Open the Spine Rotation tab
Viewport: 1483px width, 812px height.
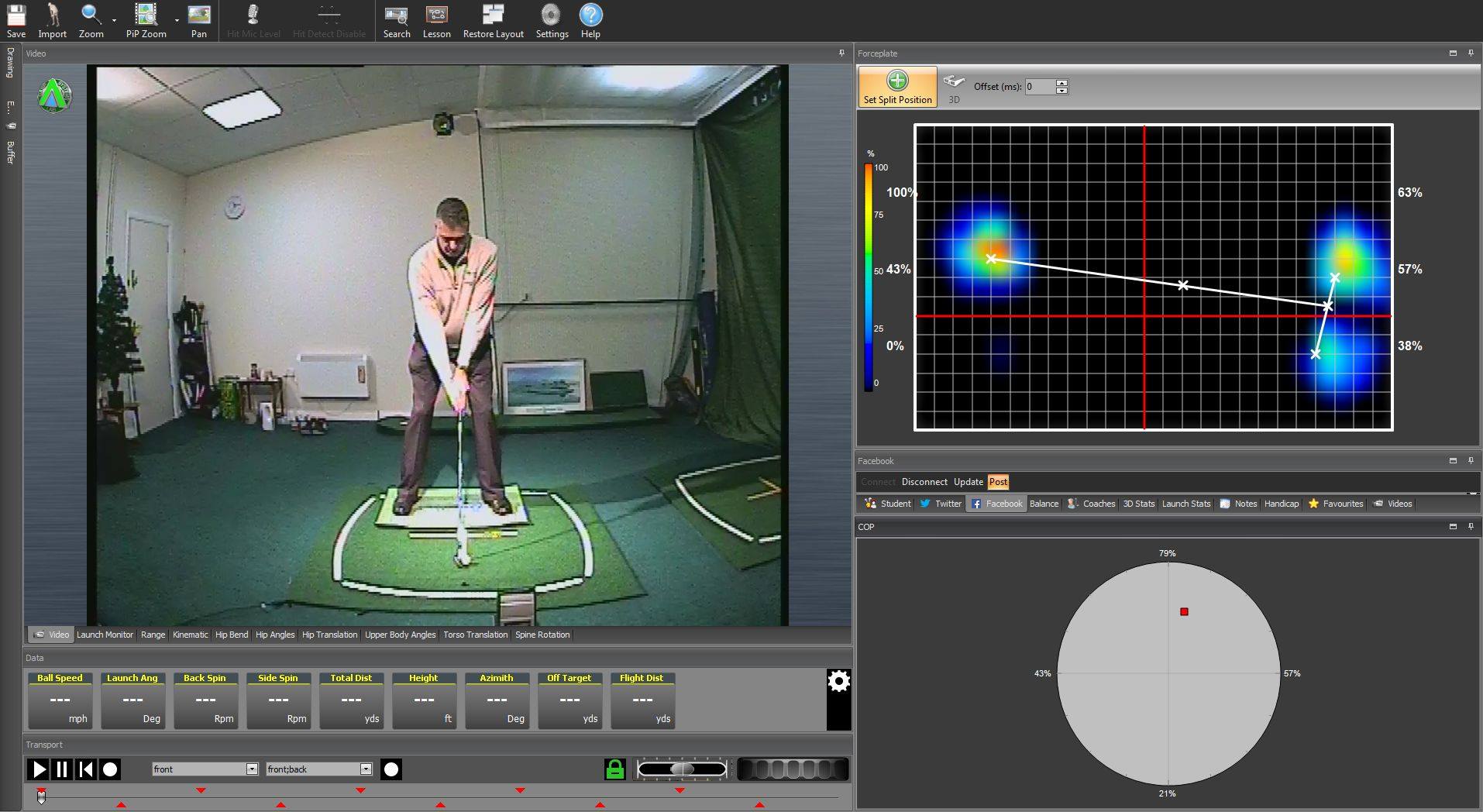pyautogui.click(x=542, y=635)
